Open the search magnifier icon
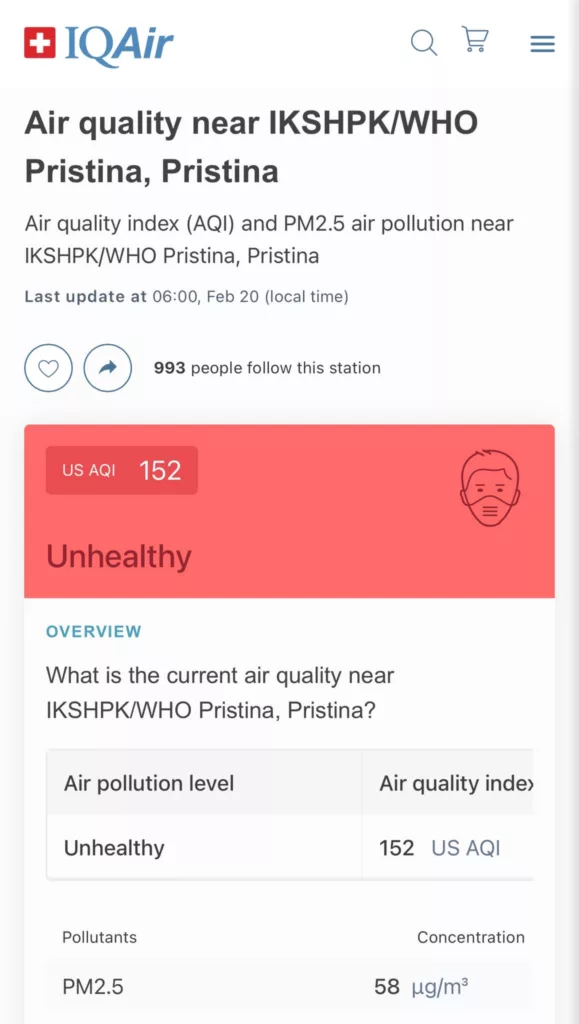 click(x=424, y=43)
